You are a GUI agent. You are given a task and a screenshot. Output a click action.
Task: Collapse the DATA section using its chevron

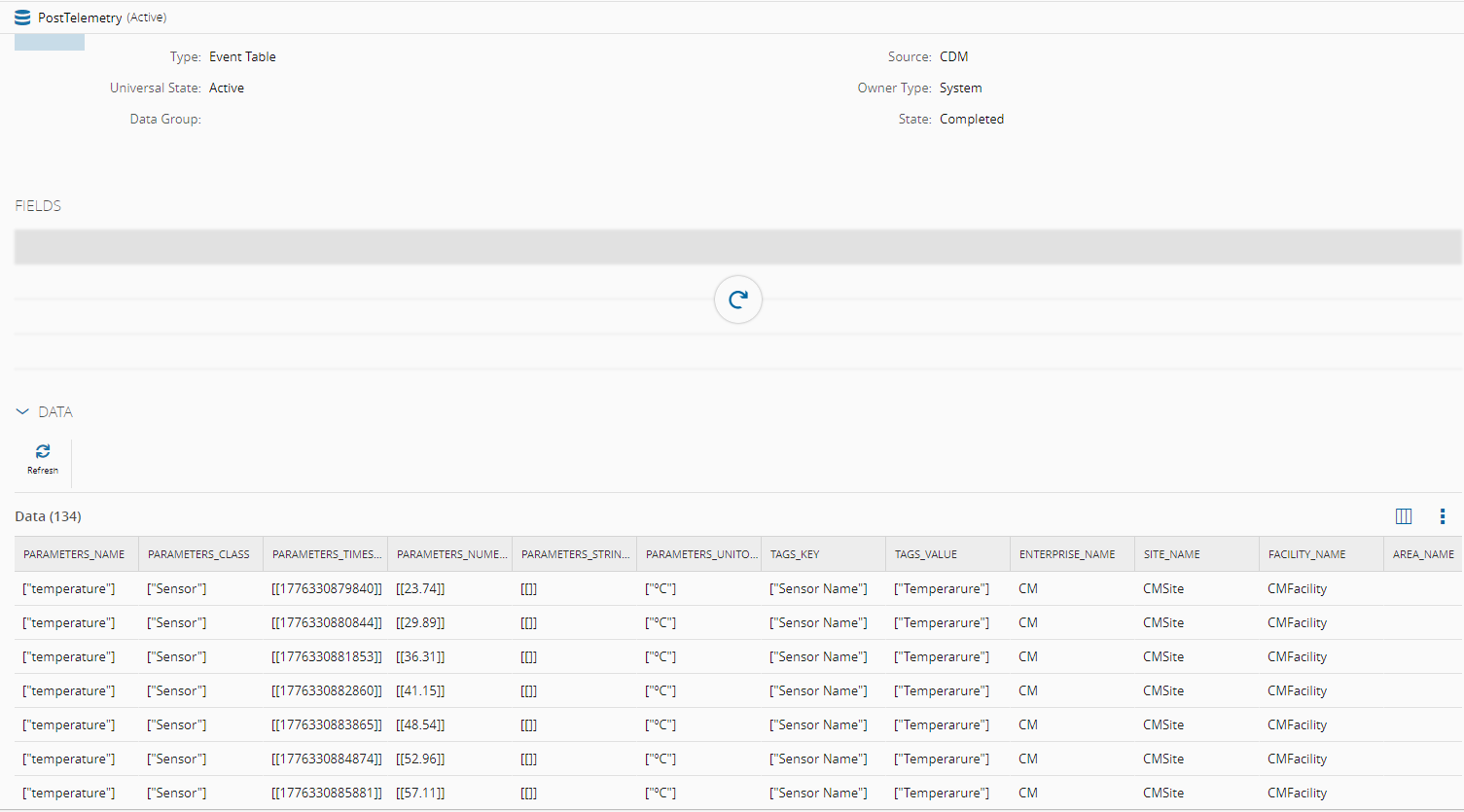coord(22,411)
